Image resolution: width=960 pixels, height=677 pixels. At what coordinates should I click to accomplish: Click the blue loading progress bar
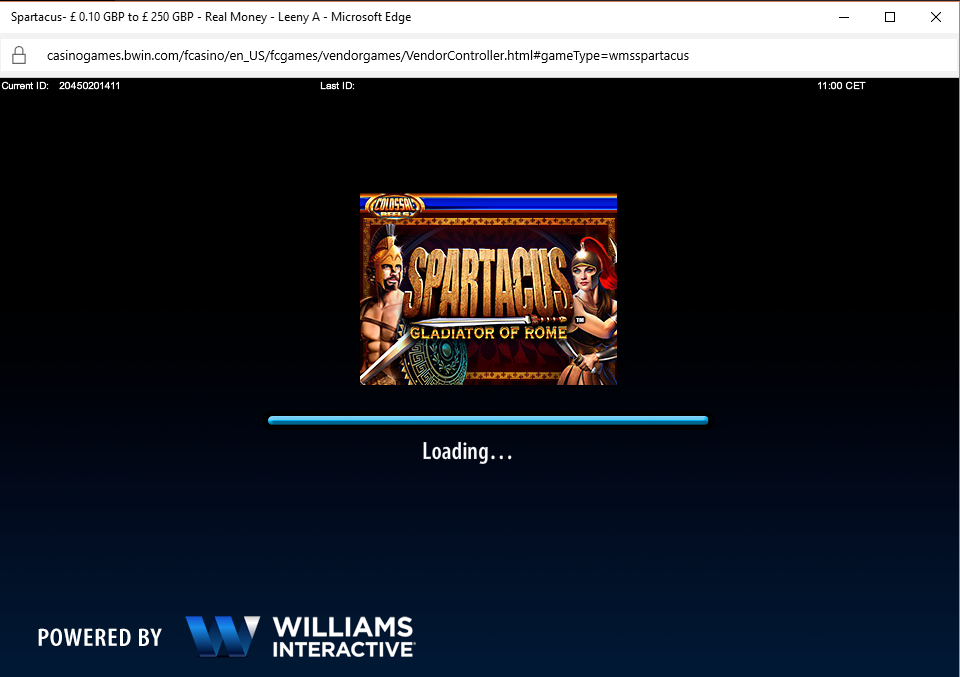(488, 420)
